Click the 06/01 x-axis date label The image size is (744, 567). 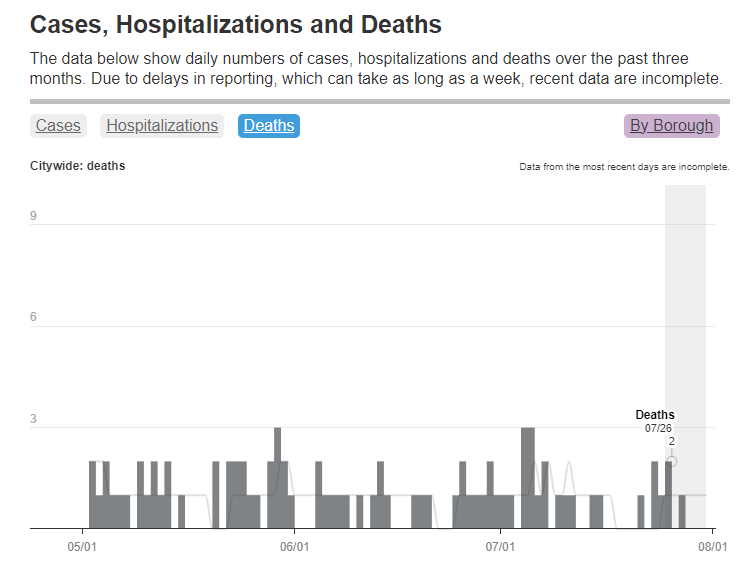[x=293, y=547]
